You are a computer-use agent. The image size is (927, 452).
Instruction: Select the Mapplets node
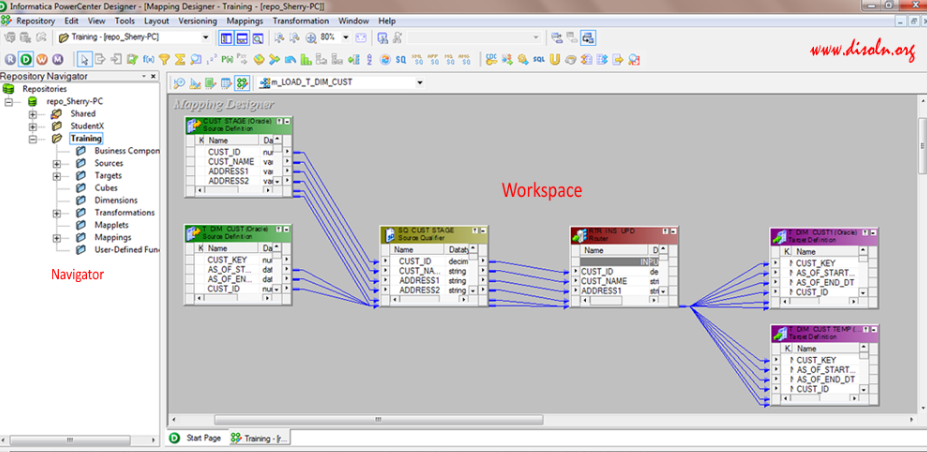(111, 225)
